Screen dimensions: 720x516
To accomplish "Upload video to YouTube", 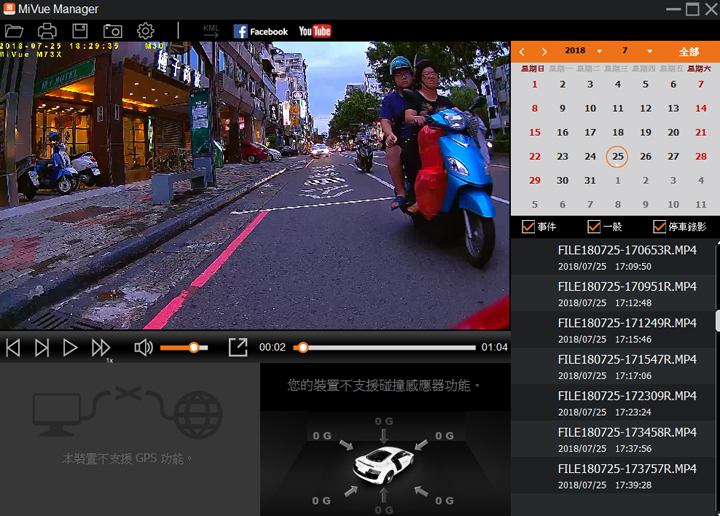I will (315, 31).
